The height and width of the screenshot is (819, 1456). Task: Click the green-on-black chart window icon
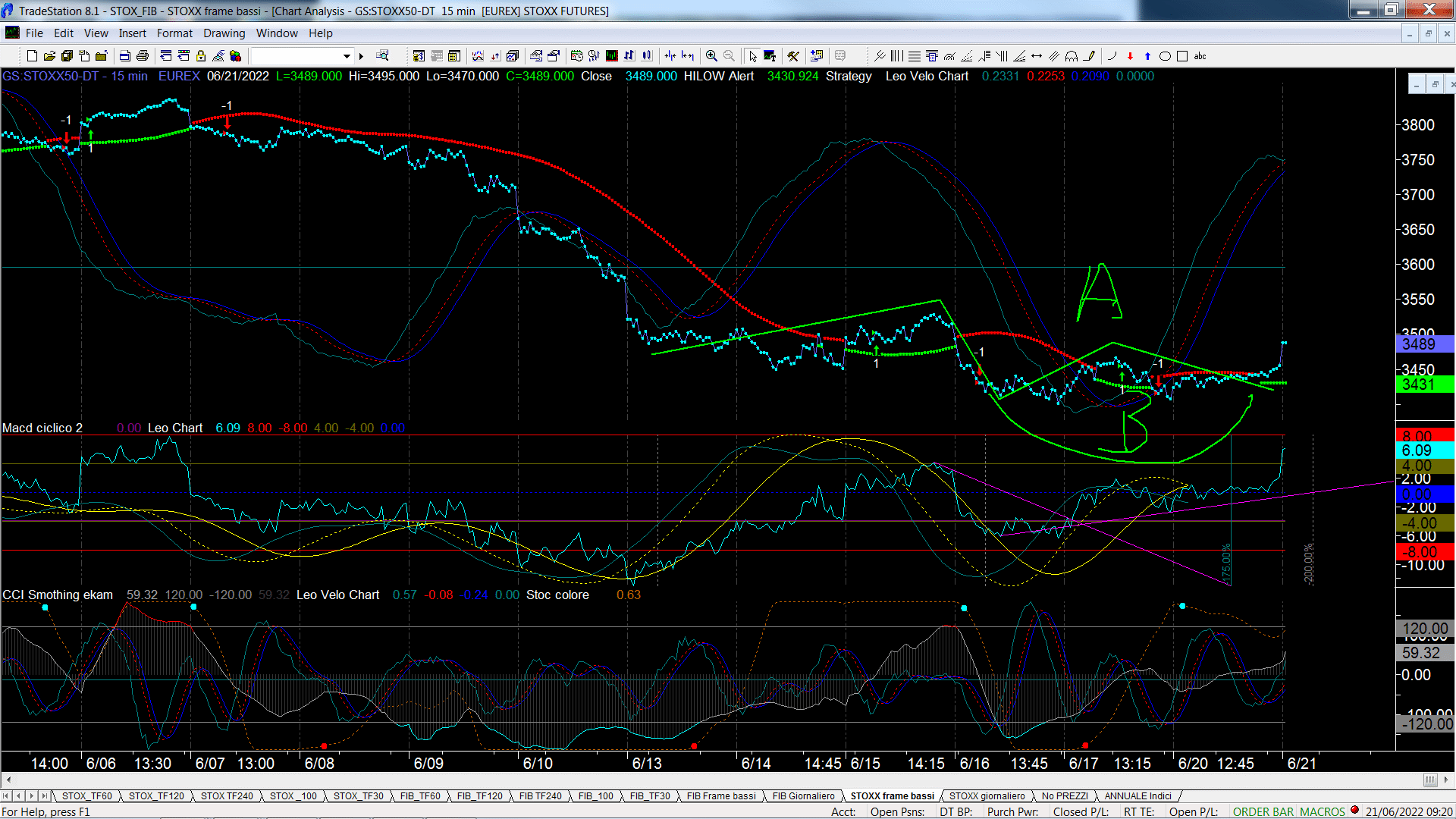coord(611,56)
